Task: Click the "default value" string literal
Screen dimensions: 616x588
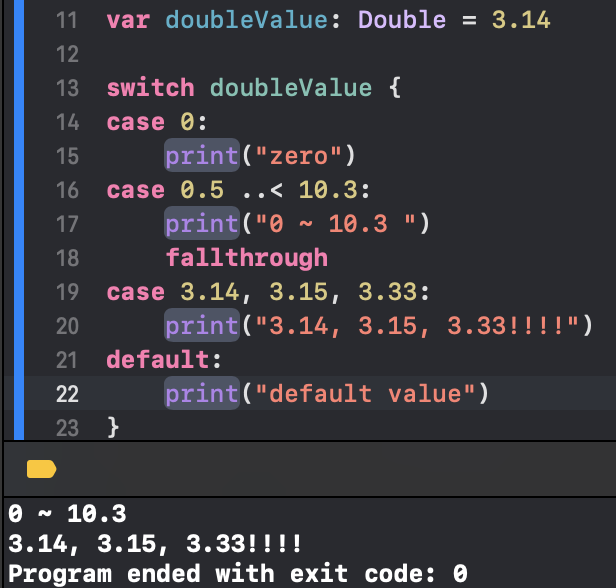Action: click(x=365, y=394)
